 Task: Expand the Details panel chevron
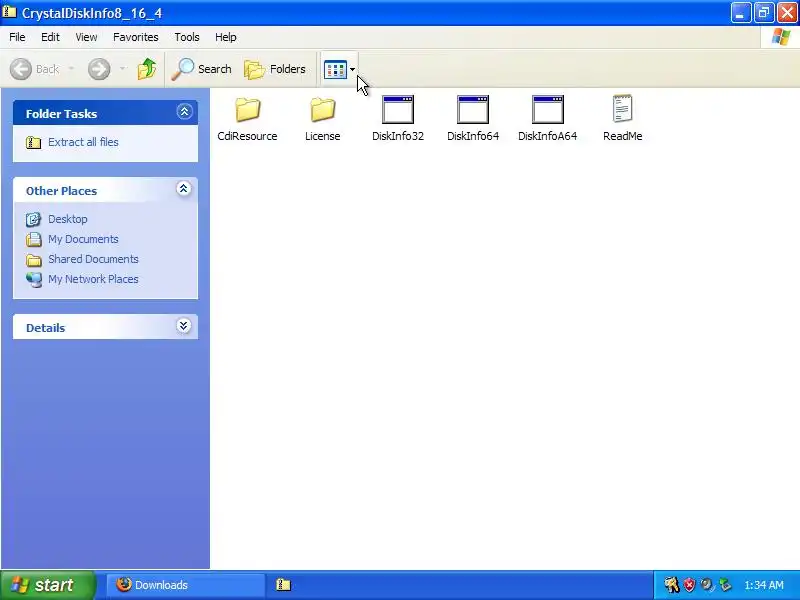[184, 326]
